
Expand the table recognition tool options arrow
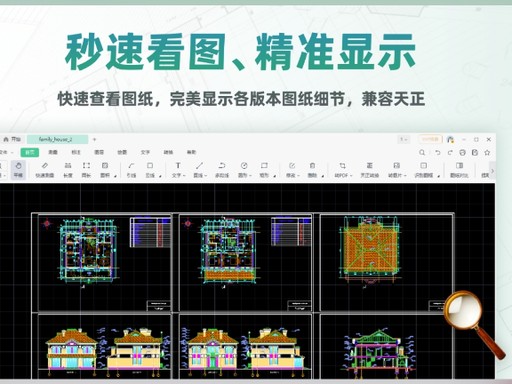[x=439, y=176]
